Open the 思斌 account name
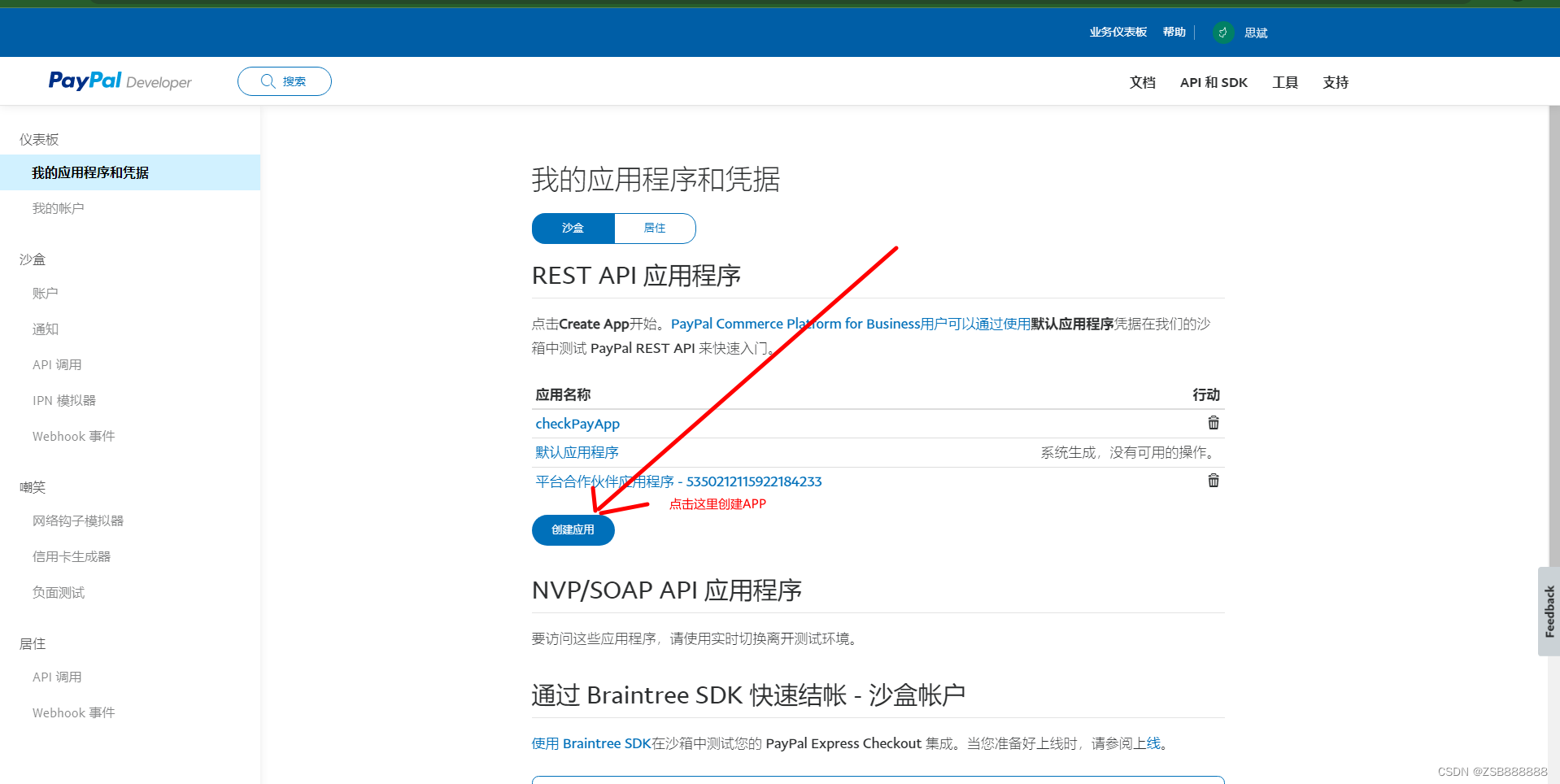This screenshot has height=784, width=1560. pyautogui.click(x=1256, y=33)
